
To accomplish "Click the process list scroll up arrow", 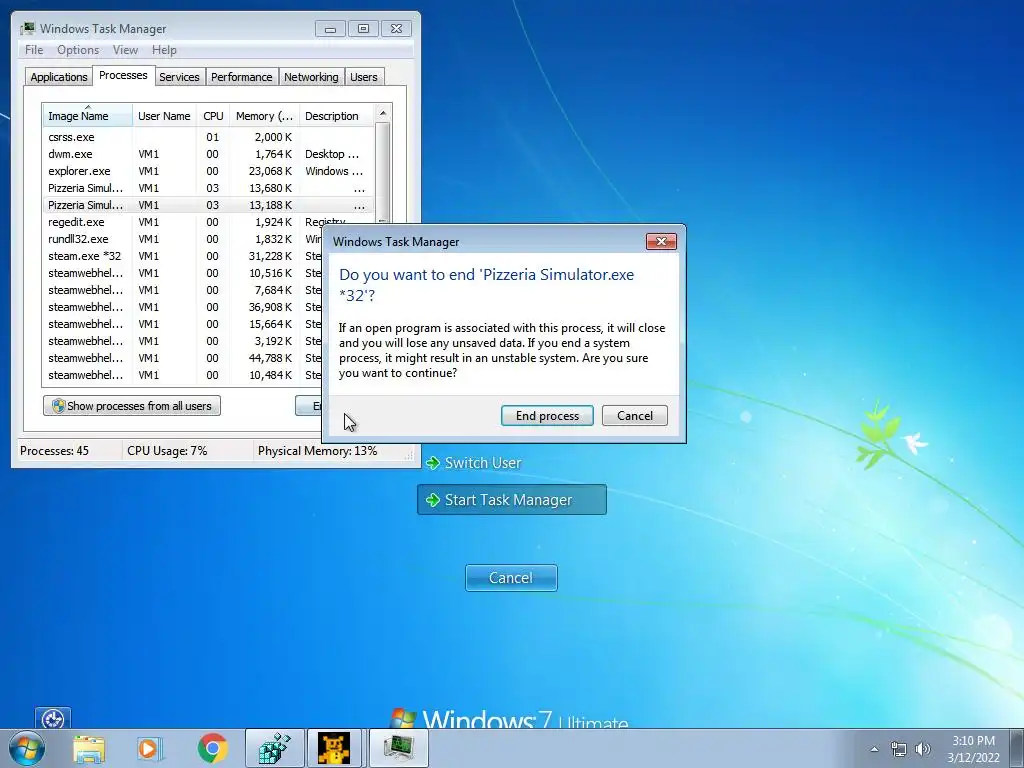I will (383, 113).
